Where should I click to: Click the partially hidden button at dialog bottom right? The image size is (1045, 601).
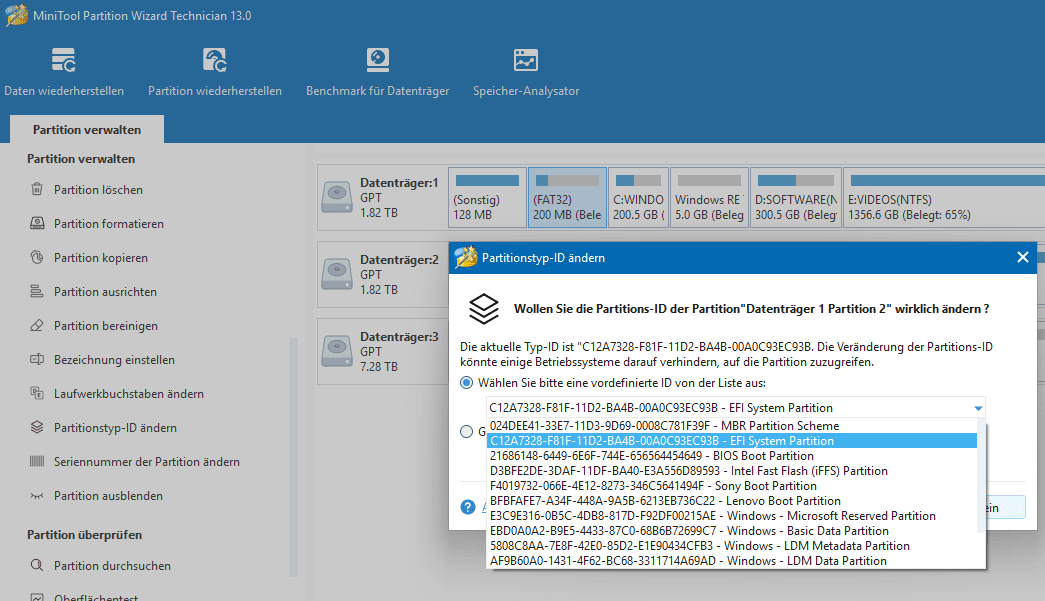(x=1005, y=508)
